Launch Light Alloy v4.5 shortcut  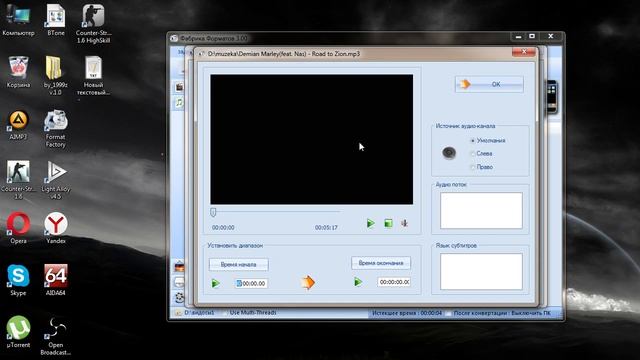[x=56, y=180]
